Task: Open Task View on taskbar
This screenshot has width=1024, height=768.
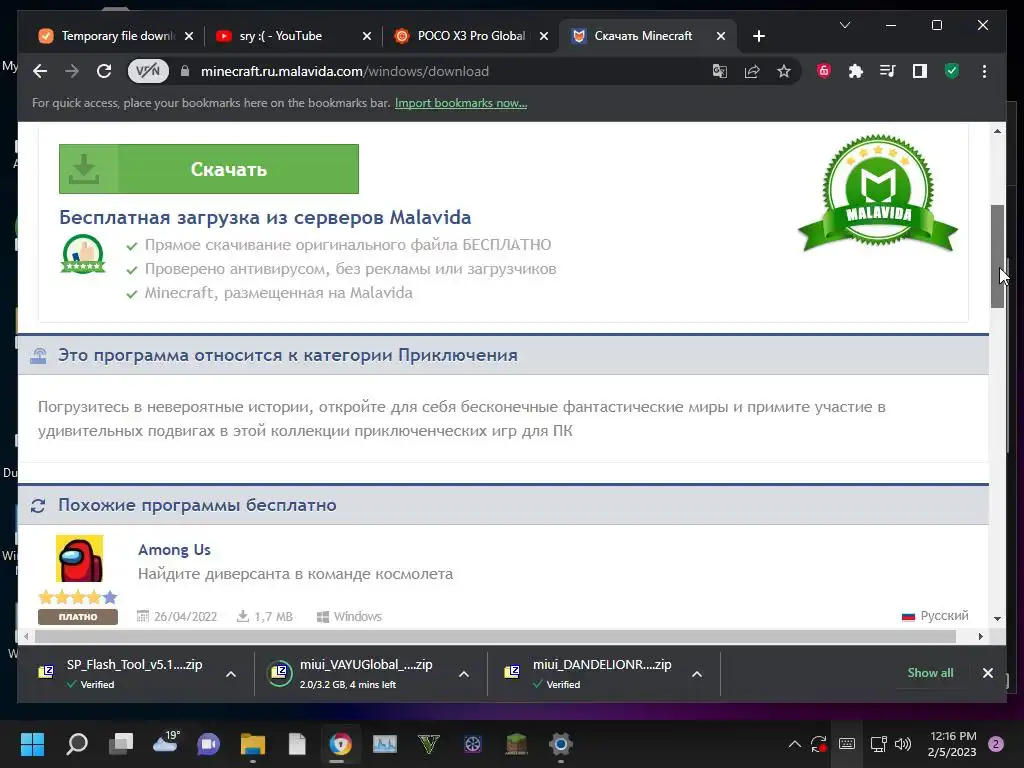Action: 121,744
